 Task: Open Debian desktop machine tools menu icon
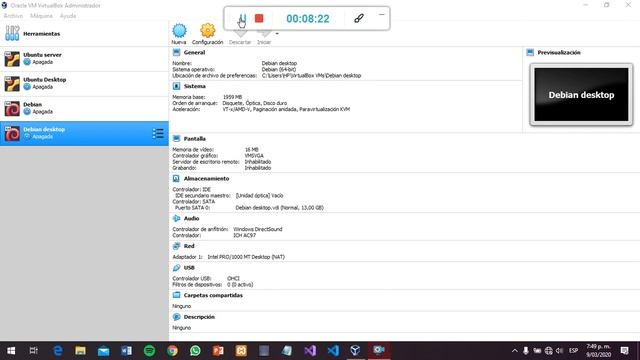[x=158, y=133]
